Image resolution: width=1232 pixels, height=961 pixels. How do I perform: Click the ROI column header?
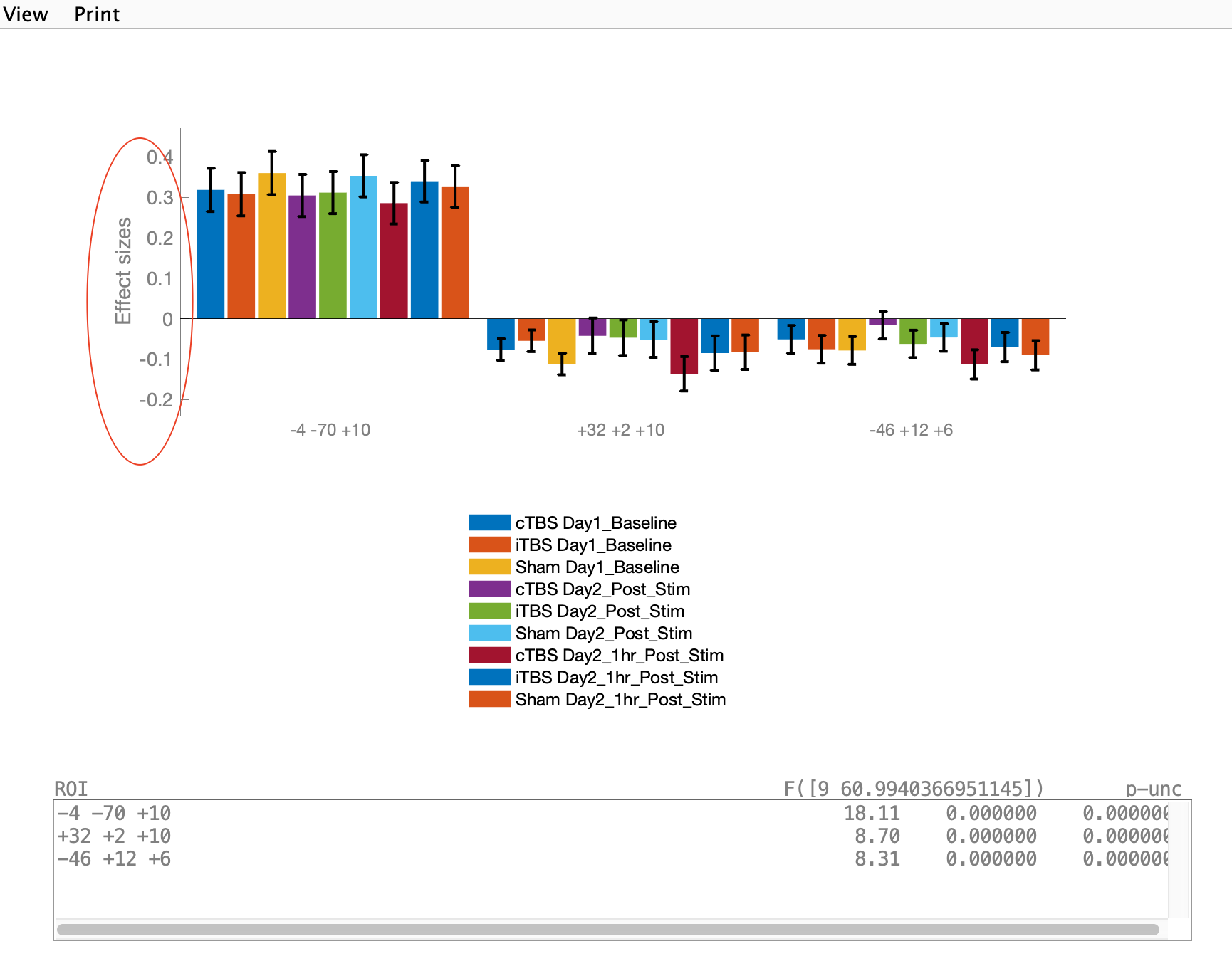pos(71,789)
